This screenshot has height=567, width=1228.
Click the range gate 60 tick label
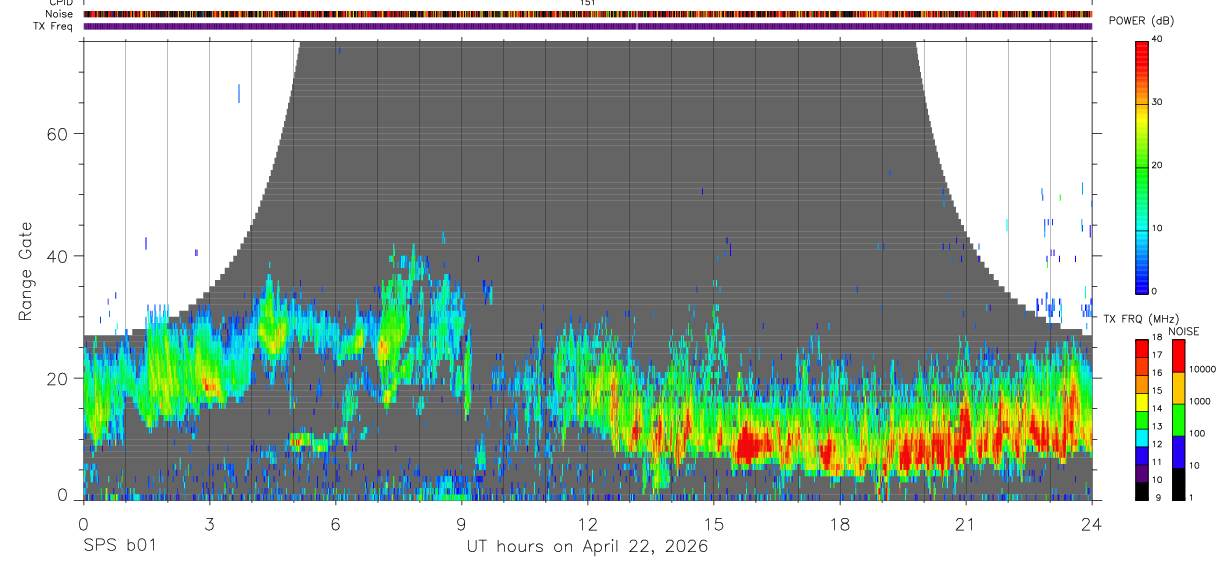tap(67, 134)
